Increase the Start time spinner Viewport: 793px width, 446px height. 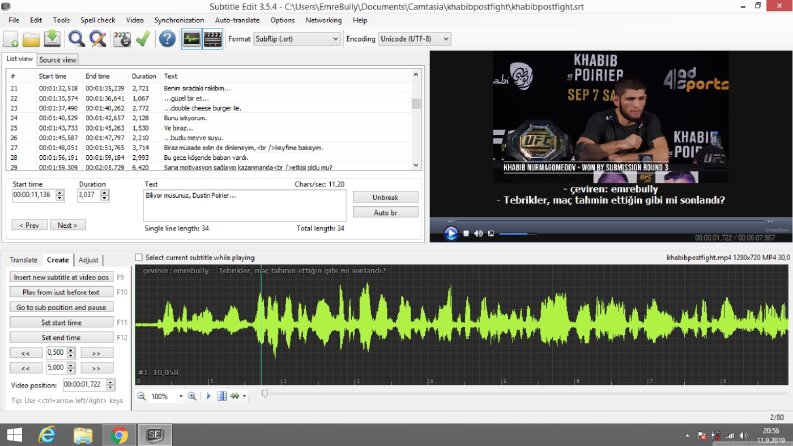(60, 193)
